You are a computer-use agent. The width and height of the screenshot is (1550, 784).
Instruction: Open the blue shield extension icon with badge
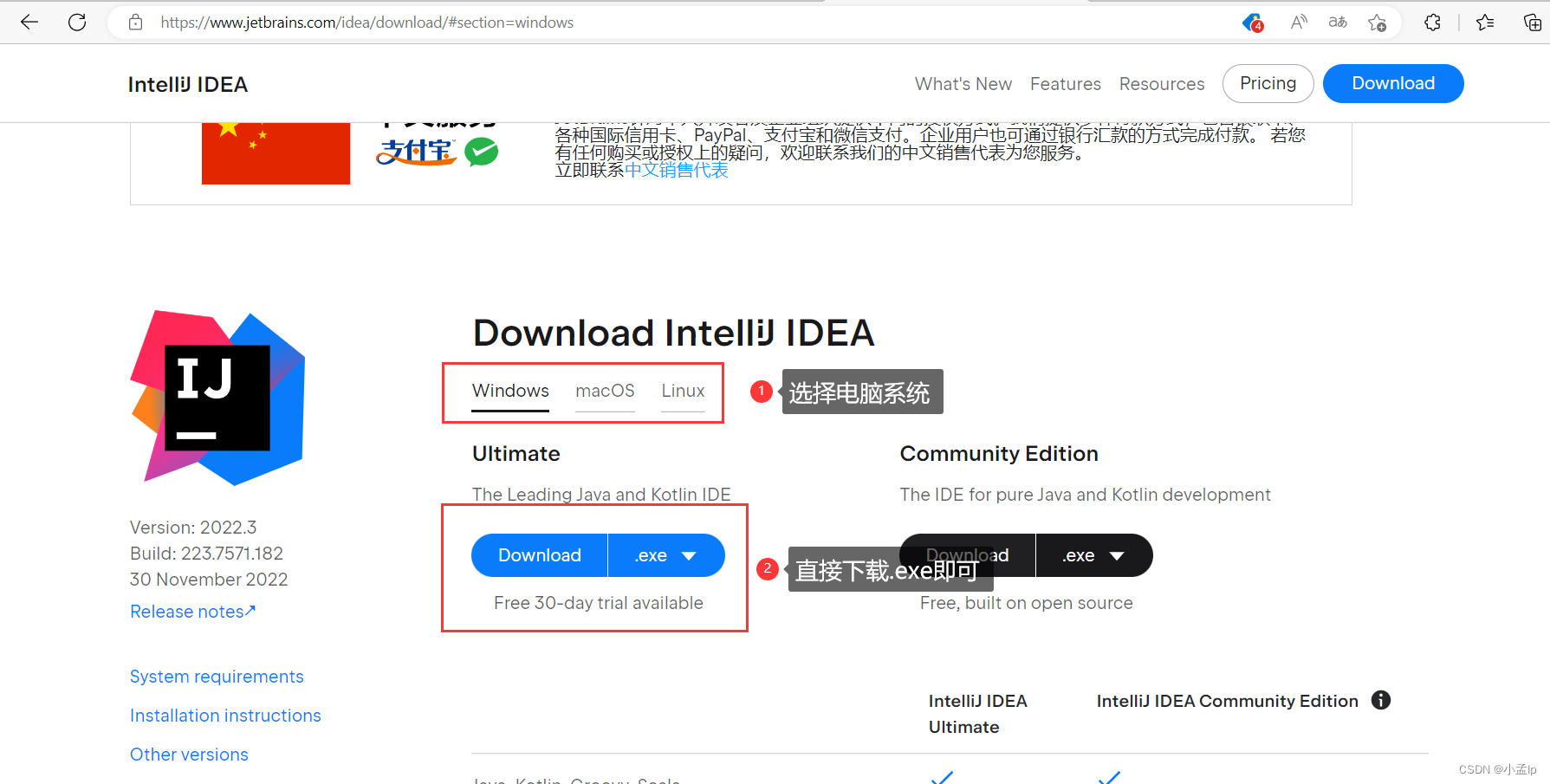[x=1253, y=23]
